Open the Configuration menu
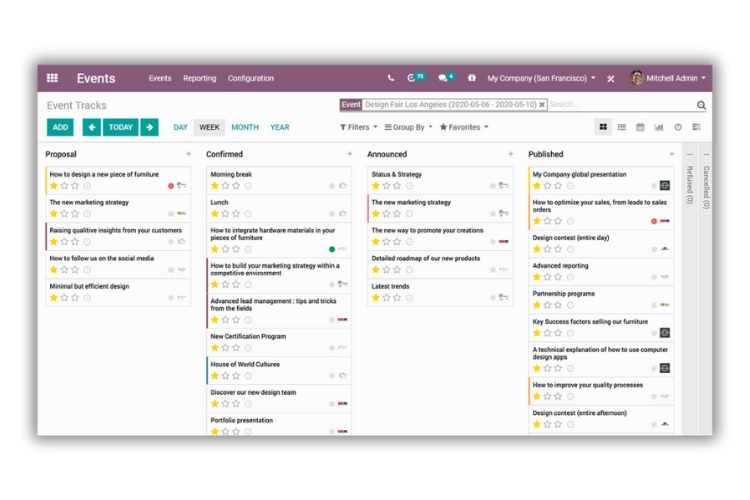The width and height of the screenshot is (750, 500). click(x=251, y=78)
